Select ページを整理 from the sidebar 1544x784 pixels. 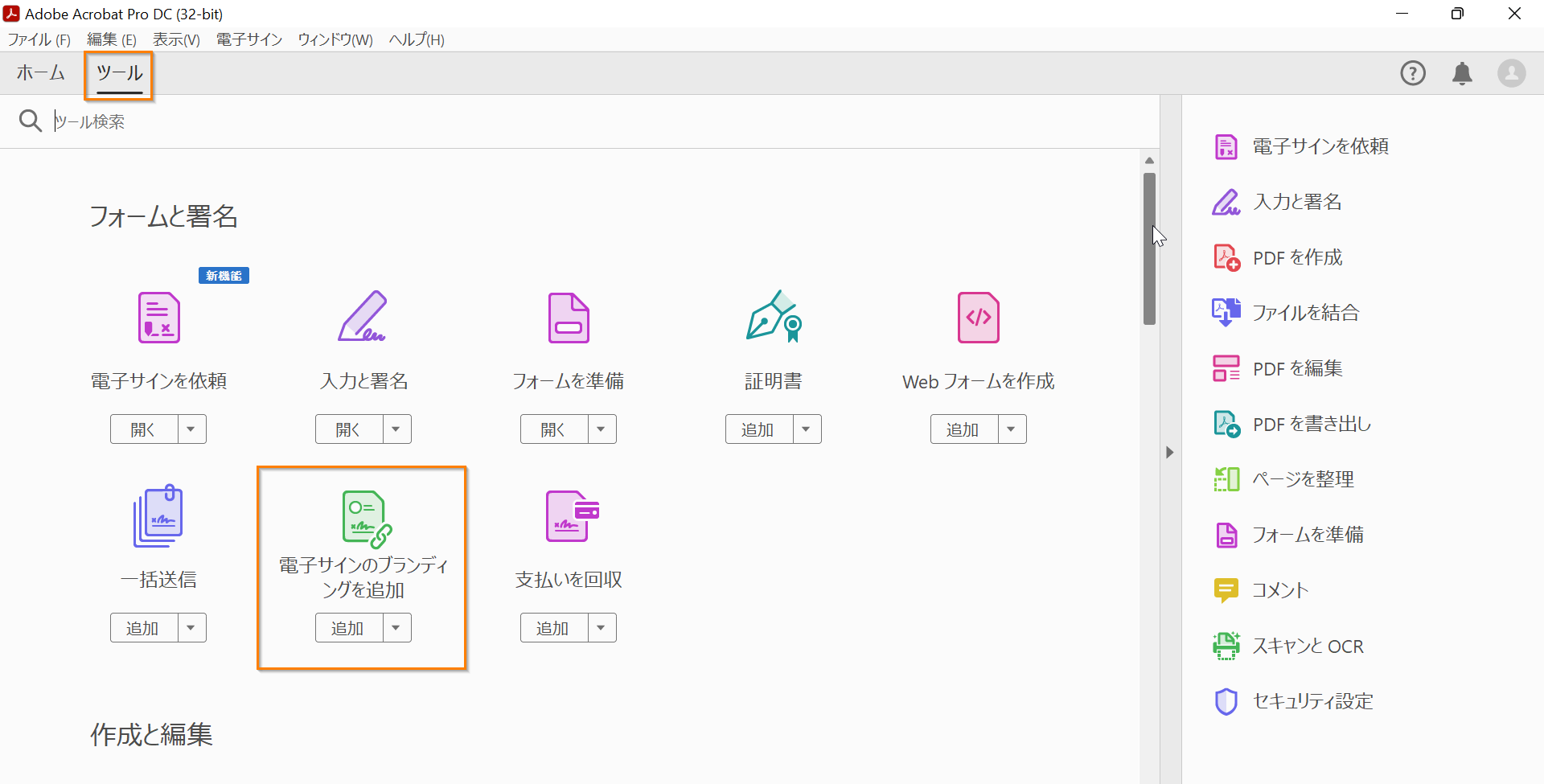coord(1304,478)
